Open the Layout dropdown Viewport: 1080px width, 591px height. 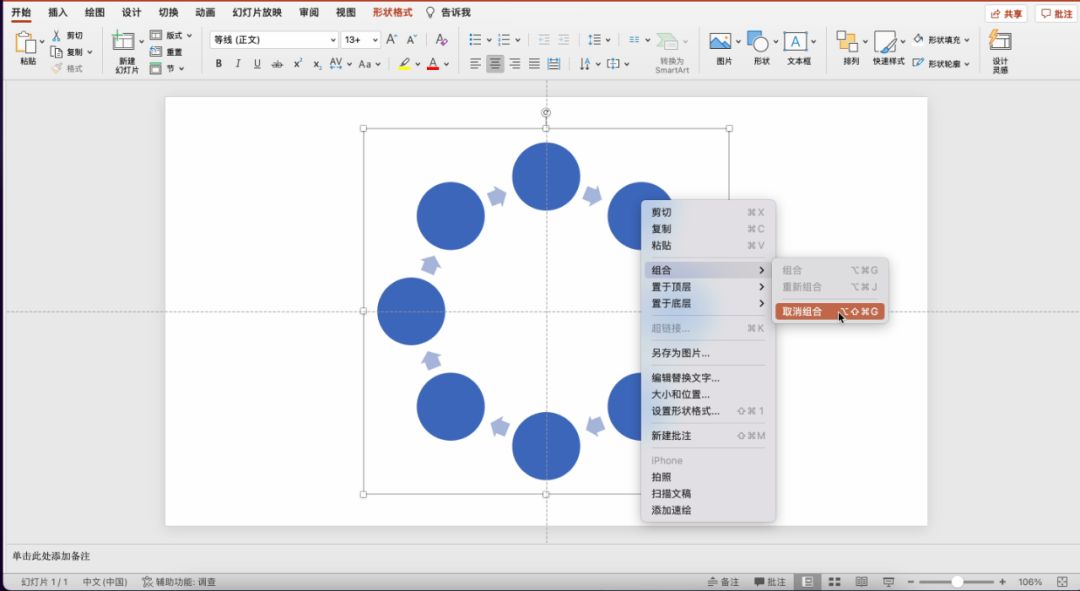coord(171,35)
